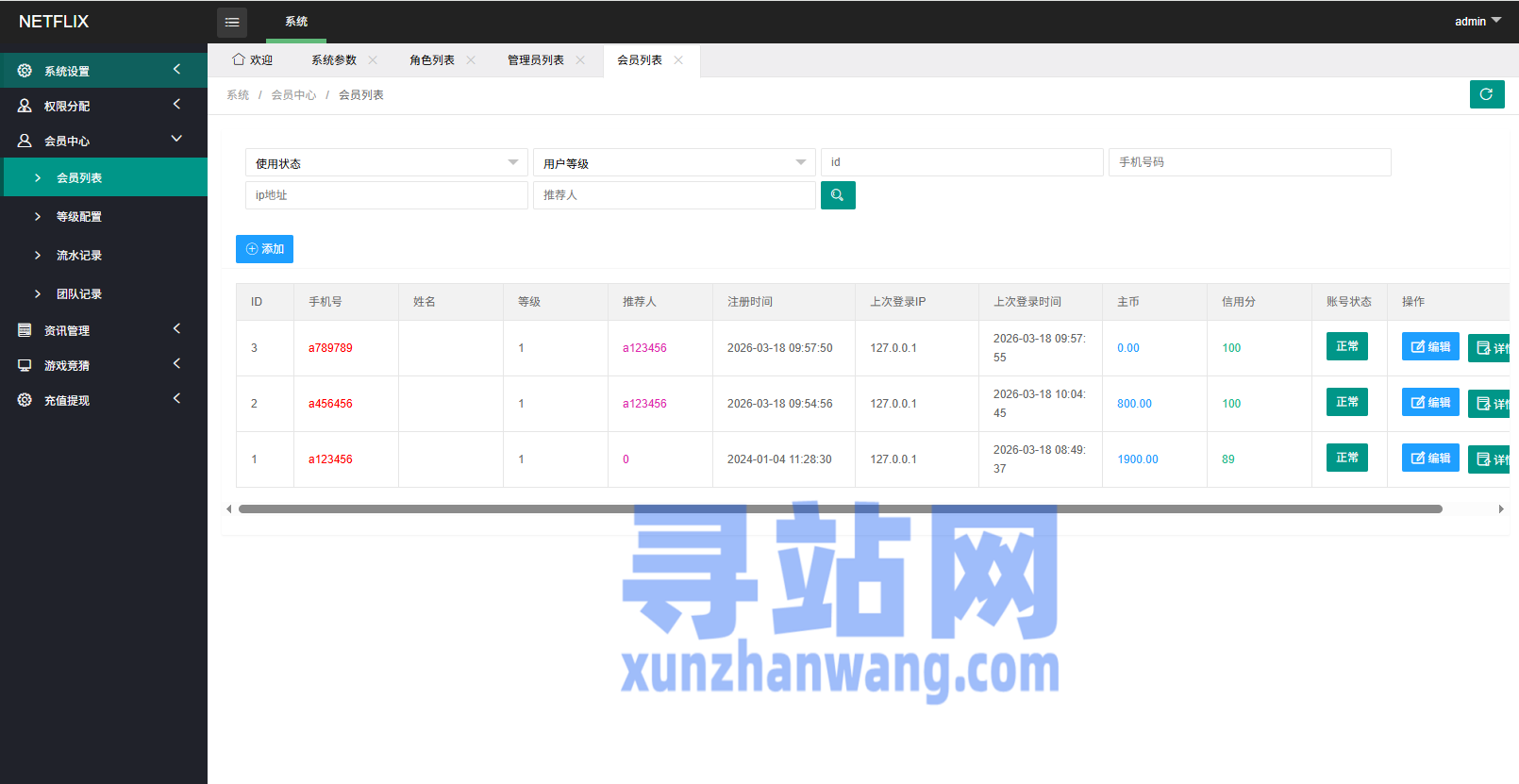Screen dimensions: 1519x784
Task: Close the 管理员列表 tab
Action: [x=580, y=60]
